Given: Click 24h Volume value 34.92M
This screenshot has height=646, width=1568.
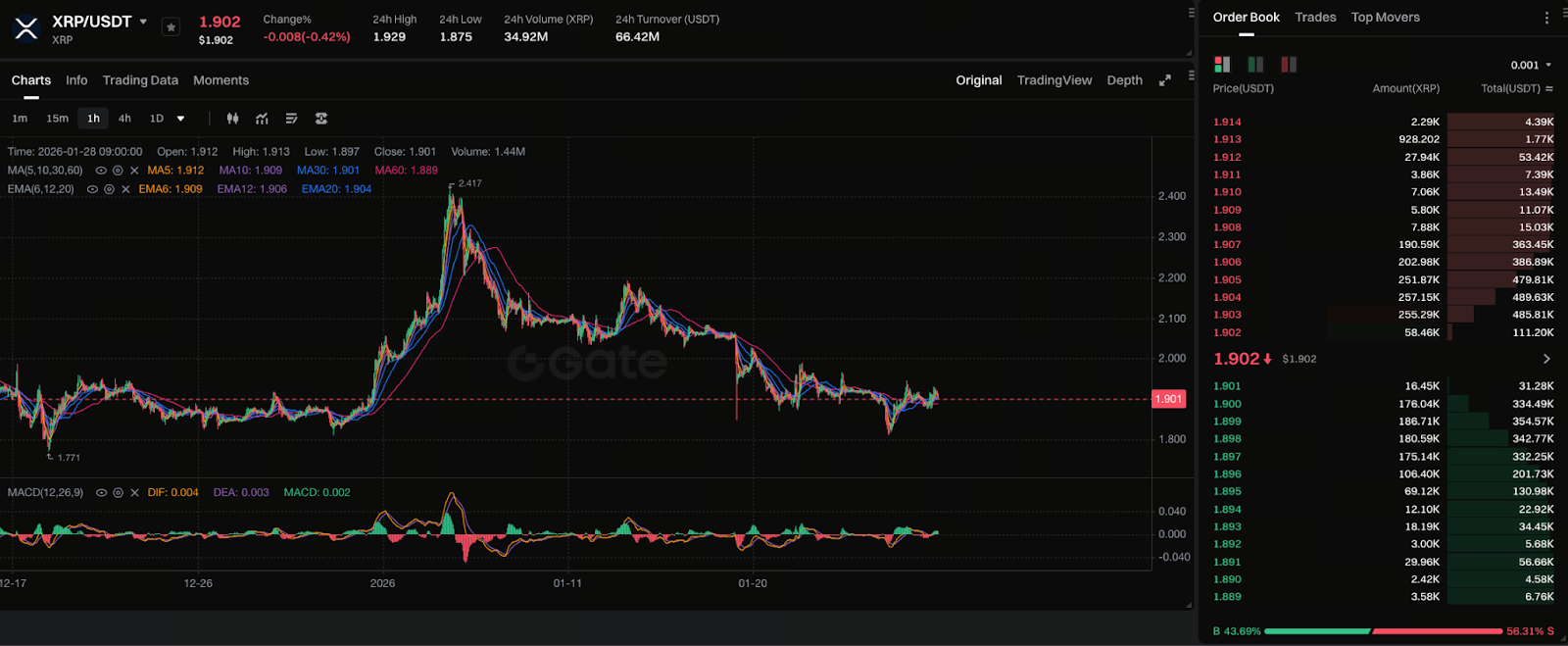Looking at the screenshot, I should [x=525, y=37].
